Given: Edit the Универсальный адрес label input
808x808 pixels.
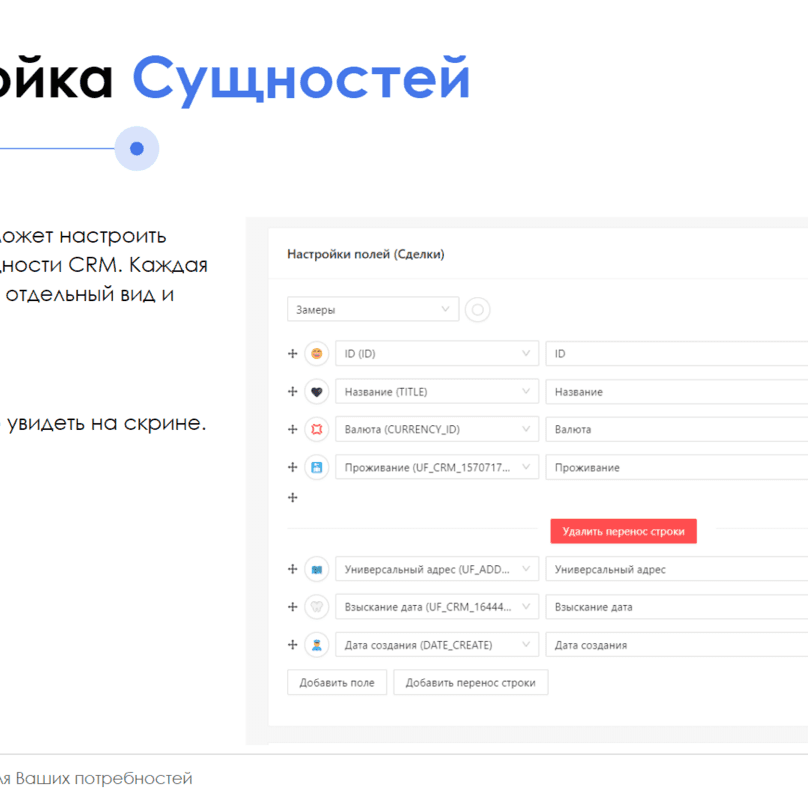Looking at the screenshot, I should (677, 569).
